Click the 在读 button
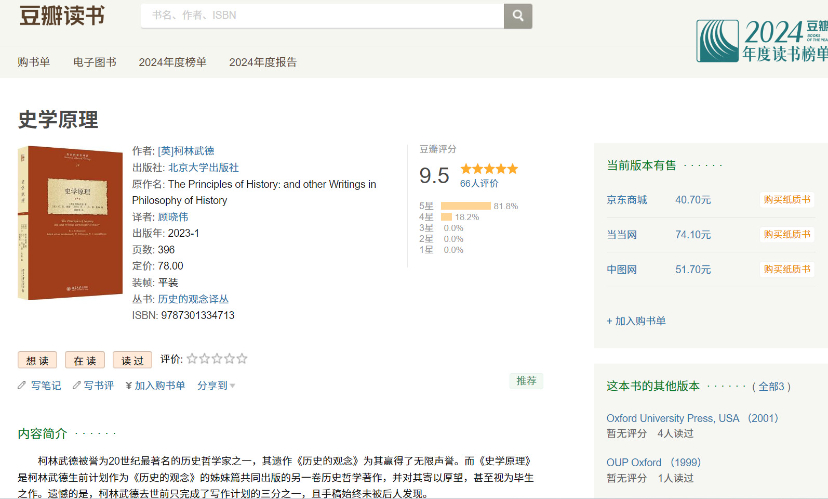 click(85, 360)
